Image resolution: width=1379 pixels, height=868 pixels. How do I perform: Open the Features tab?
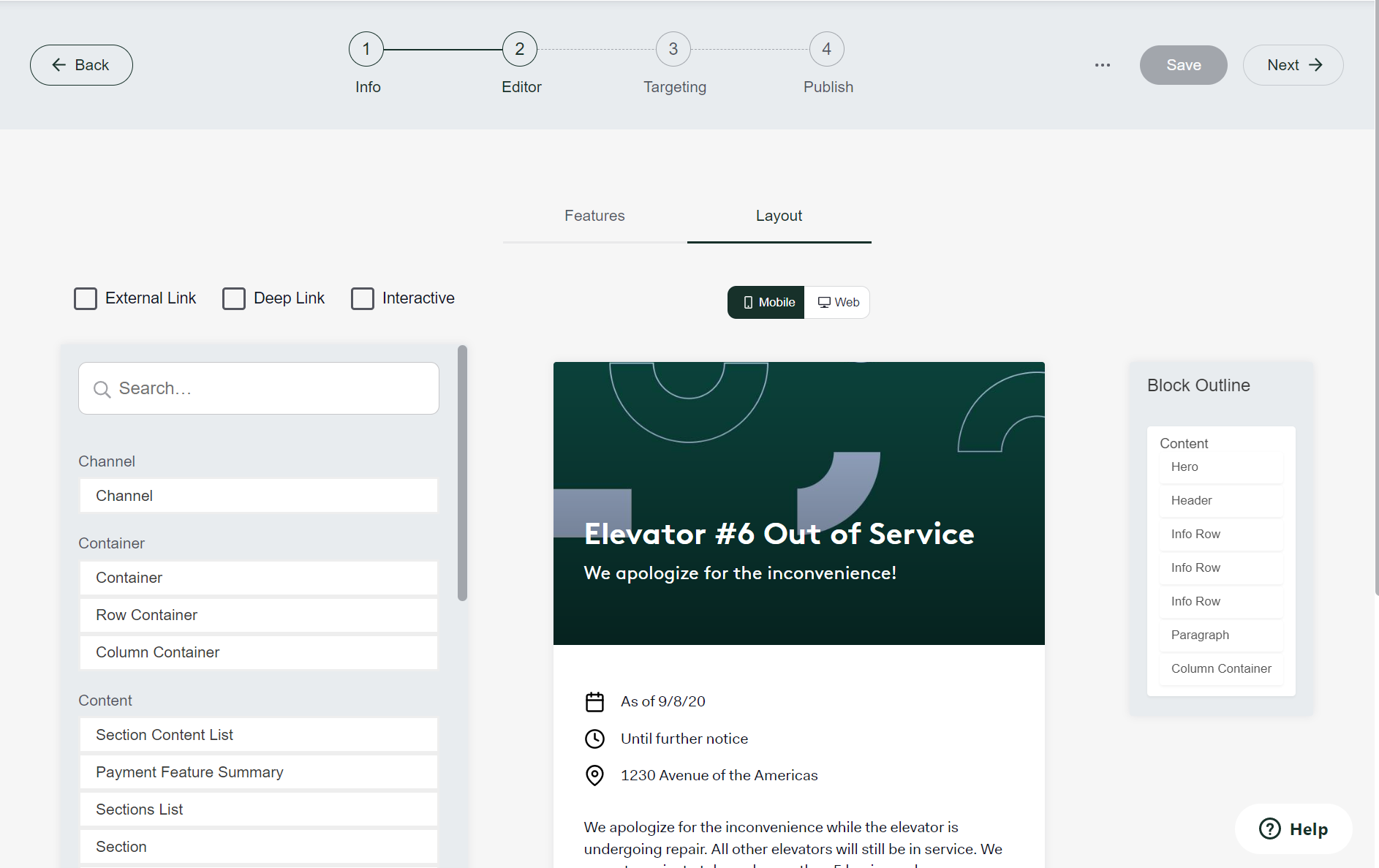click(594, 216)
